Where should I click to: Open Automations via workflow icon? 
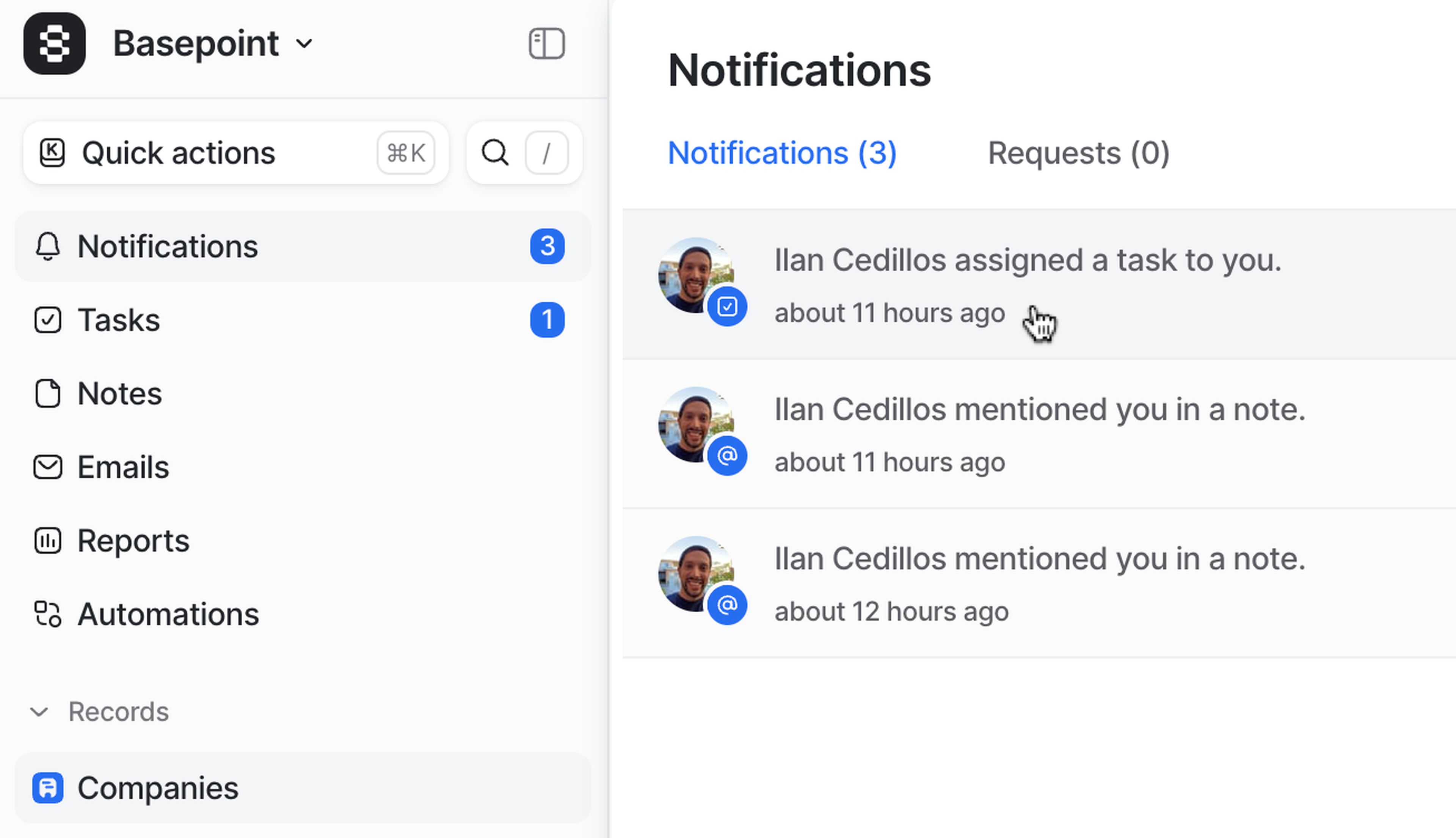[48, 614]
